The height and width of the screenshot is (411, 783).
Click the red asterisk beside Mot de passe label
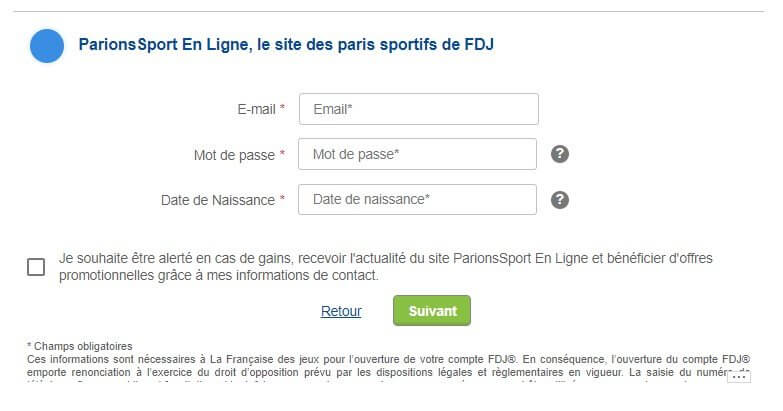pos(283,154)
